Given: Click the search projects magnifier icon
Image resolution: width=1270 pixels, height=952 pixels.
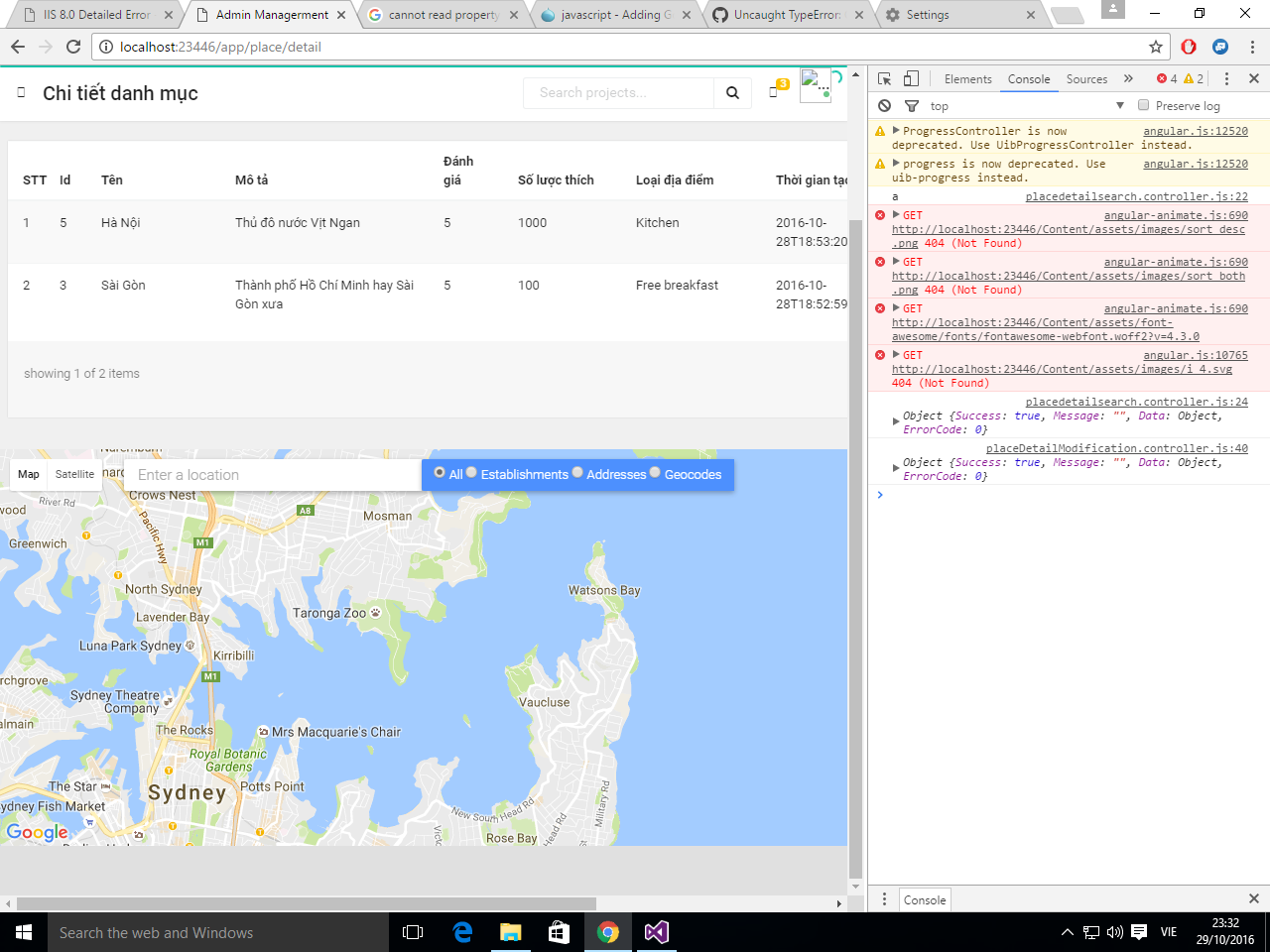Looking at the screenshot, I should point(732,92).
